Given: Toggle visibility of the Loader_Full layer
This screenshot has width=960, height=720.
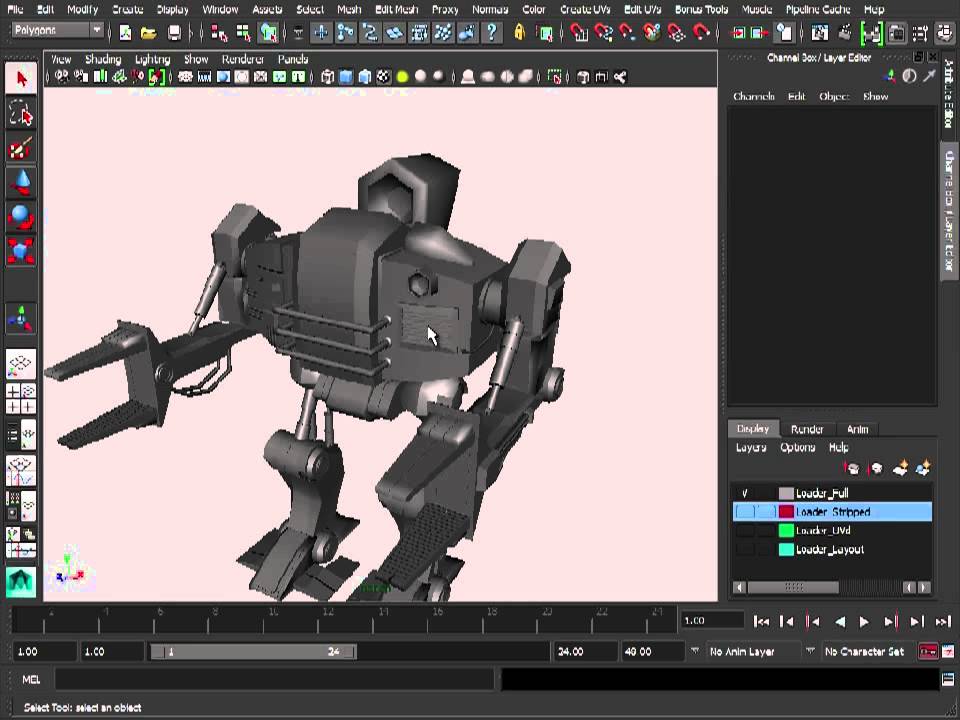Looking at the screenshot, I should tap(745, 493).
